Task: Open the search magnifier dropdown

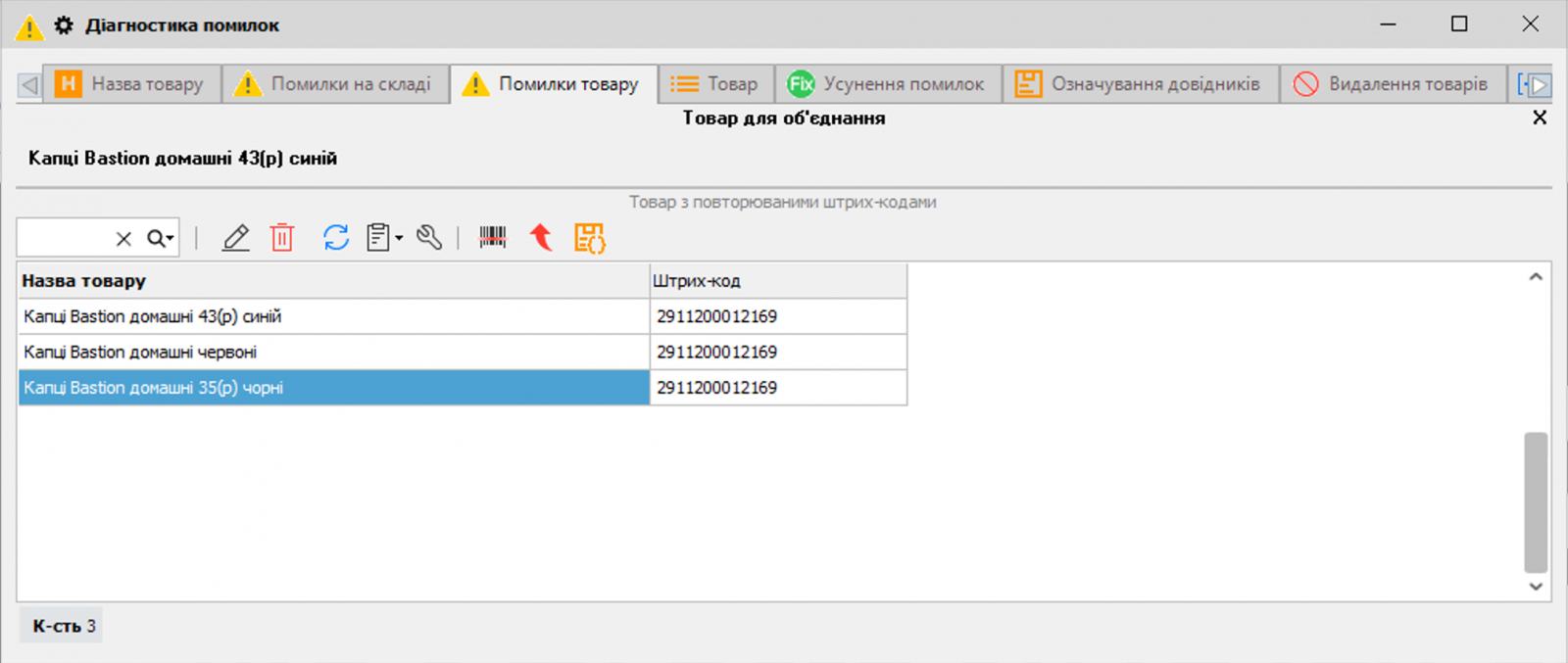Action: coord(161,239)
